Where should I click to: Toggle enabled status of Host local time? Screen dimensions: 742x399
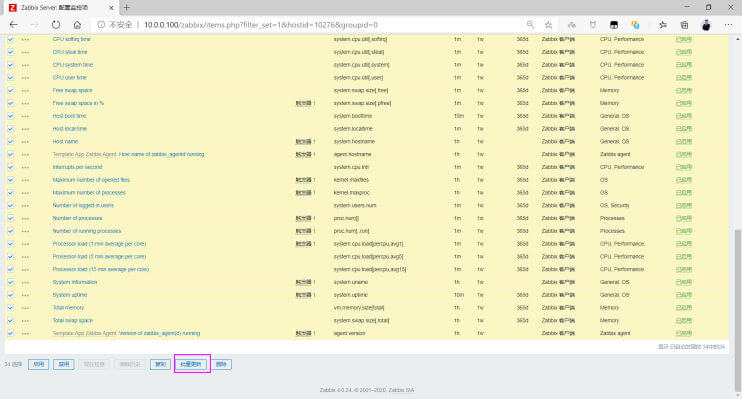point(684,129)
